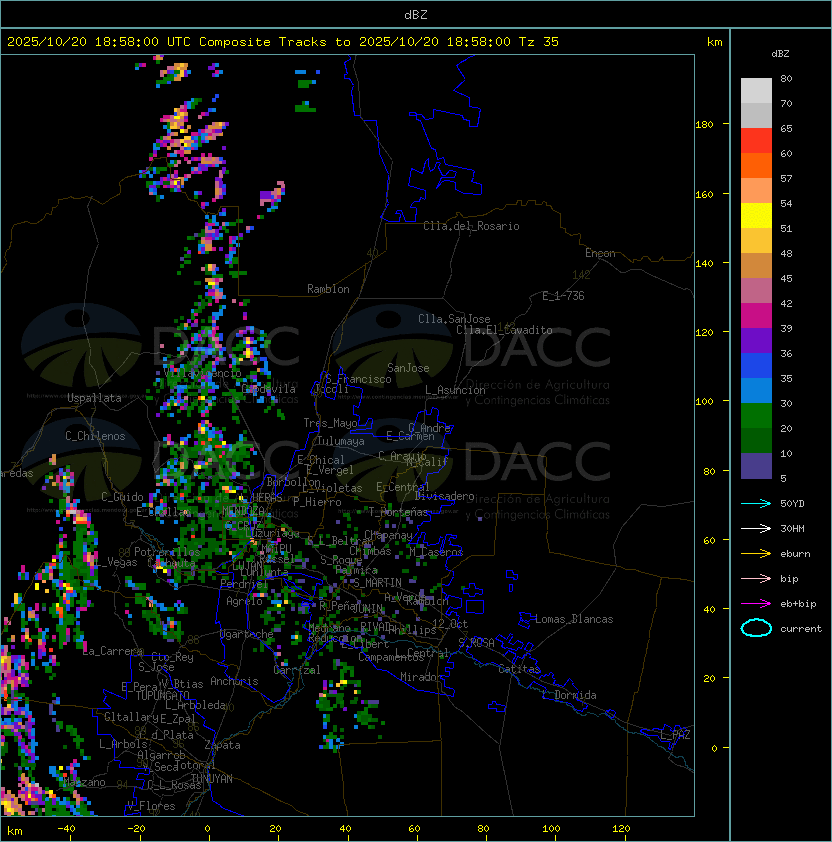Click the dBZ title at the top
832x842 pixels.
click(x=416, y=15)
